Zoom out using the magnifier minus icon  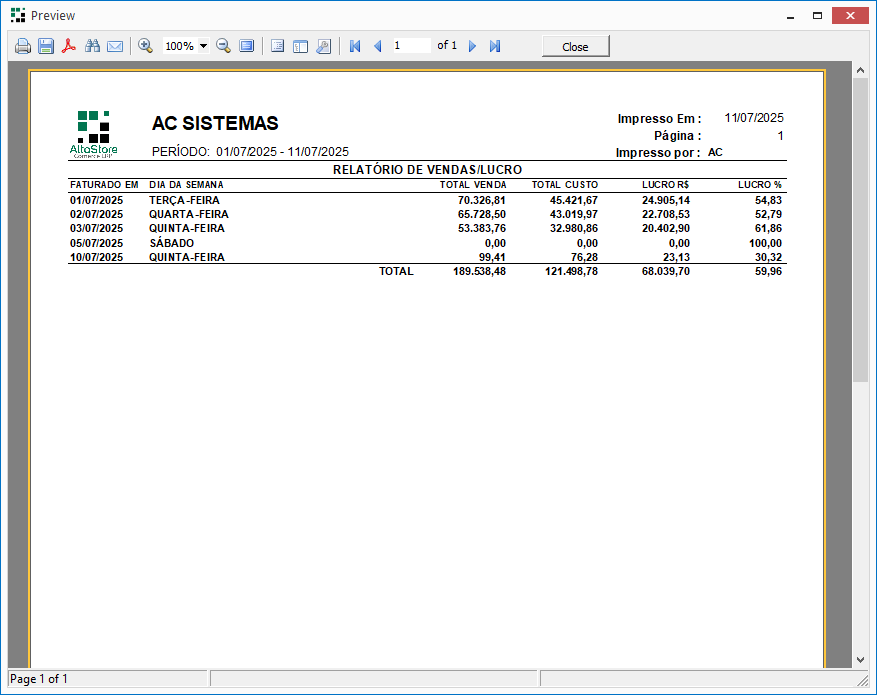point(224,46)
